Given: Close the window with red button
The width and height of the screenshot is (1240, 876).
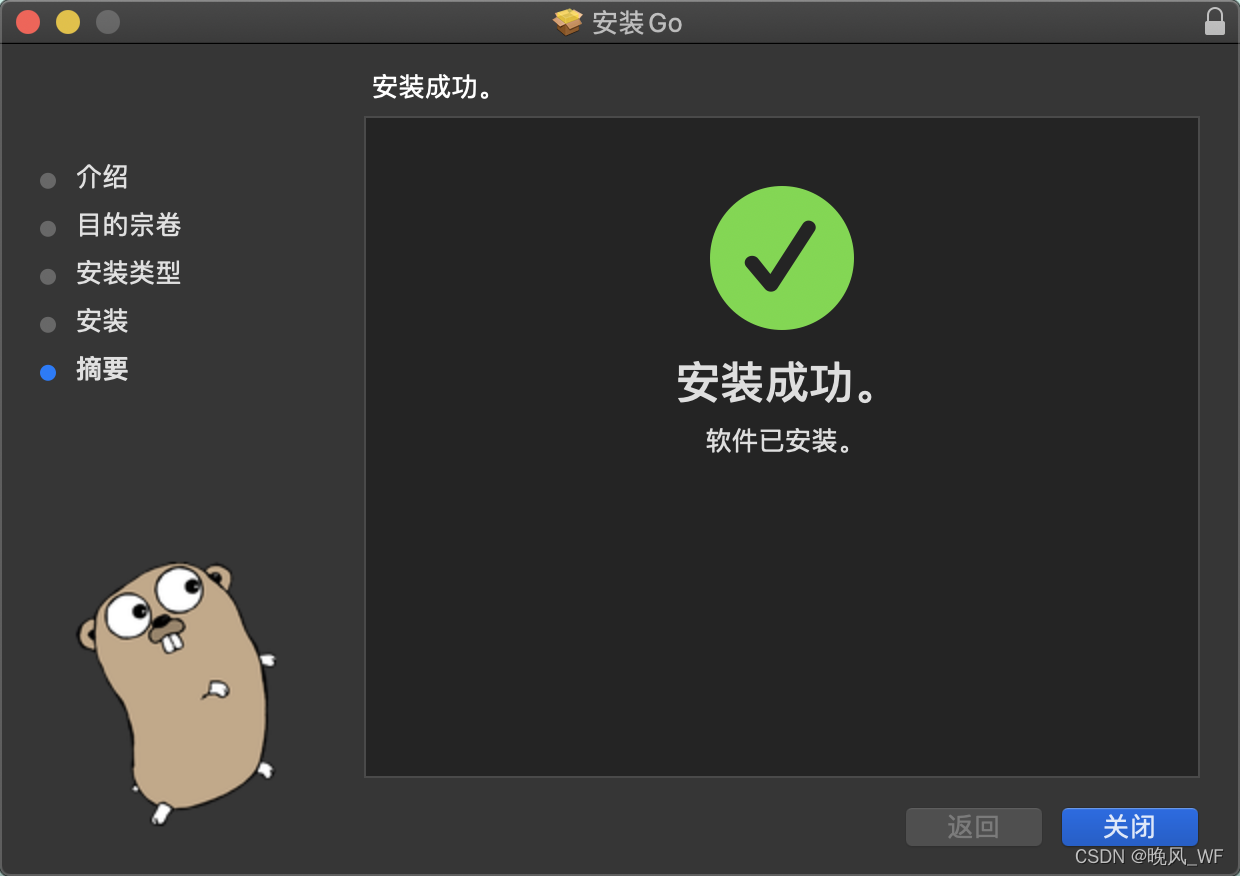Looking at the screenshot, I should [x=28, y=21].
